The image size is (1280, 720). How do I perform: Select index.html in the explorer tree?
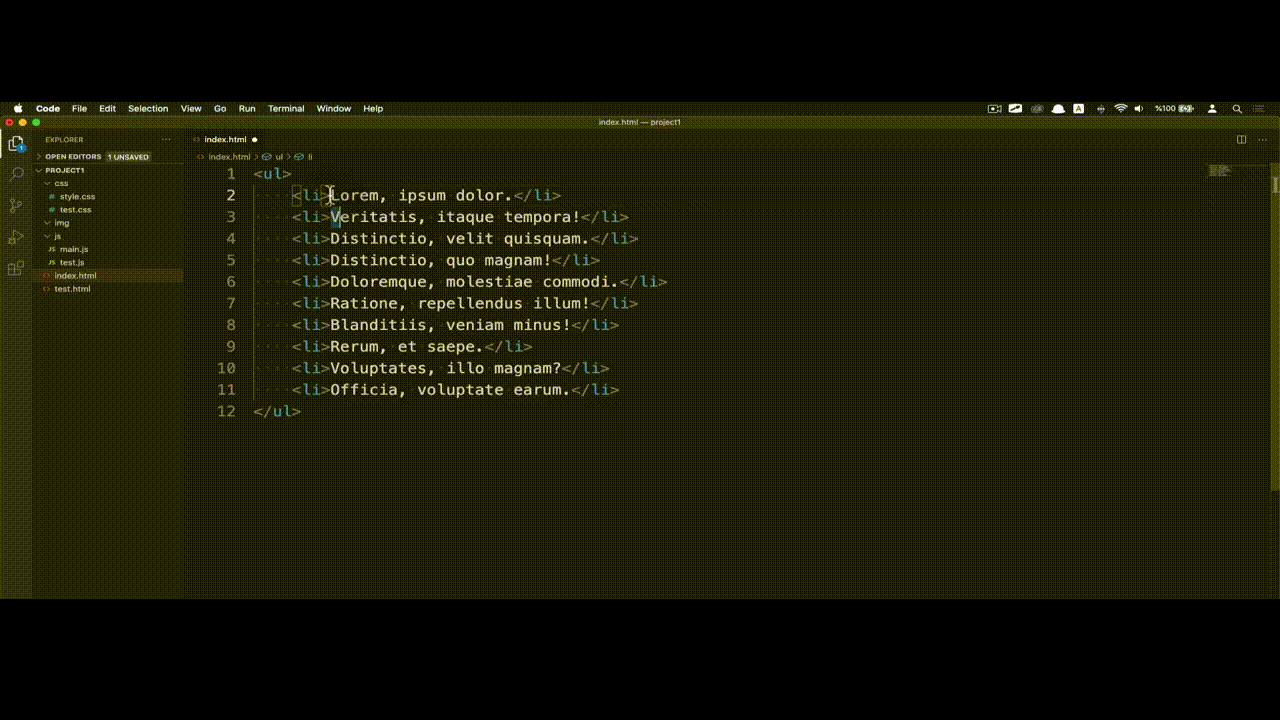coord(75,275)
